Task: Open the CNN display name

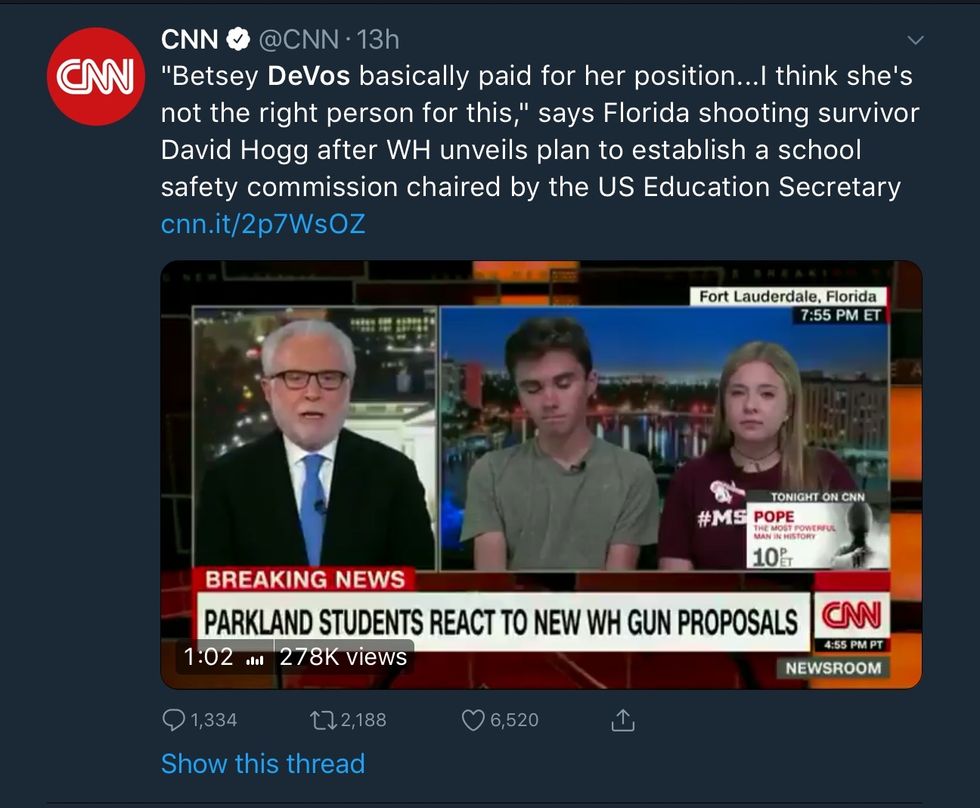Action: [190, 40]
